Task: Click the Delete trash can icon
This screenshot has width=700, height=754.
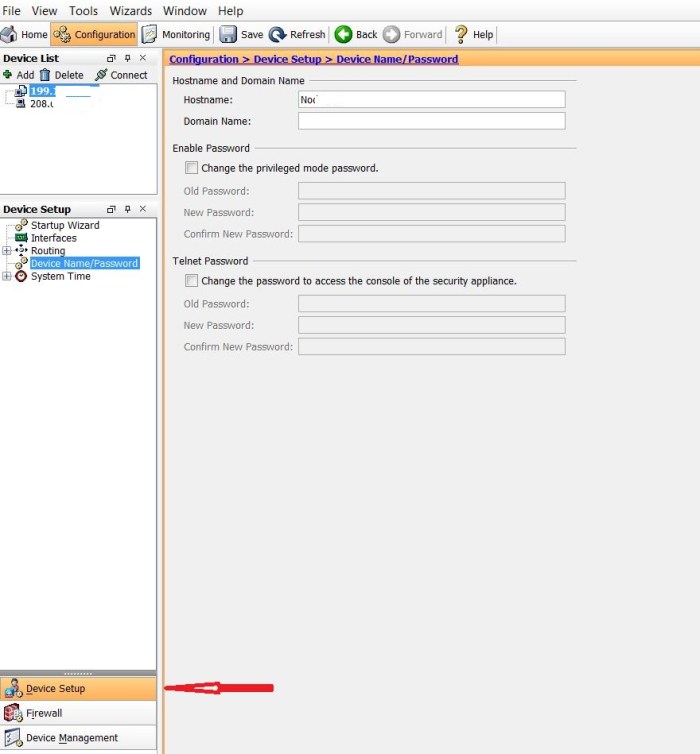Action: click(44, 75)
